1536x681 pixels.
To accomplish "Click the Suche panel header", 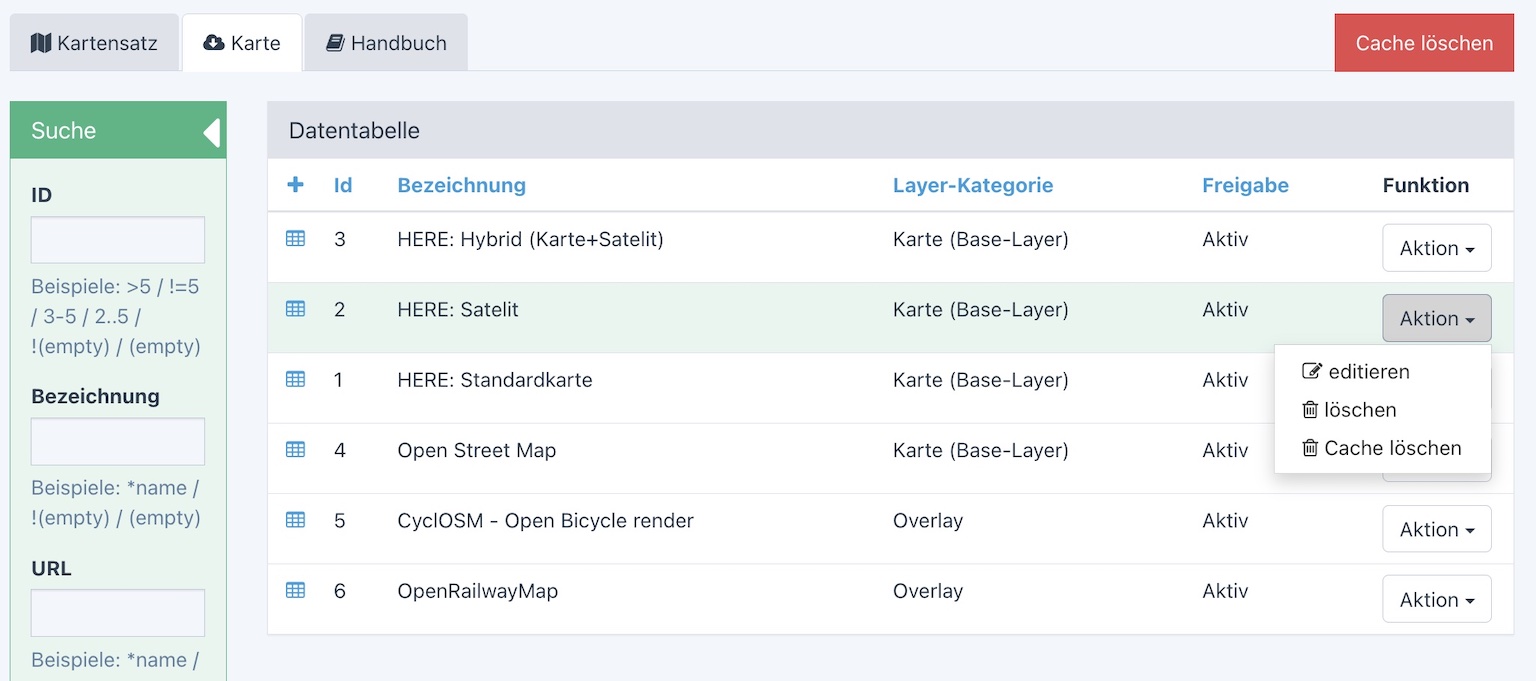I will (x=118, y=130).
